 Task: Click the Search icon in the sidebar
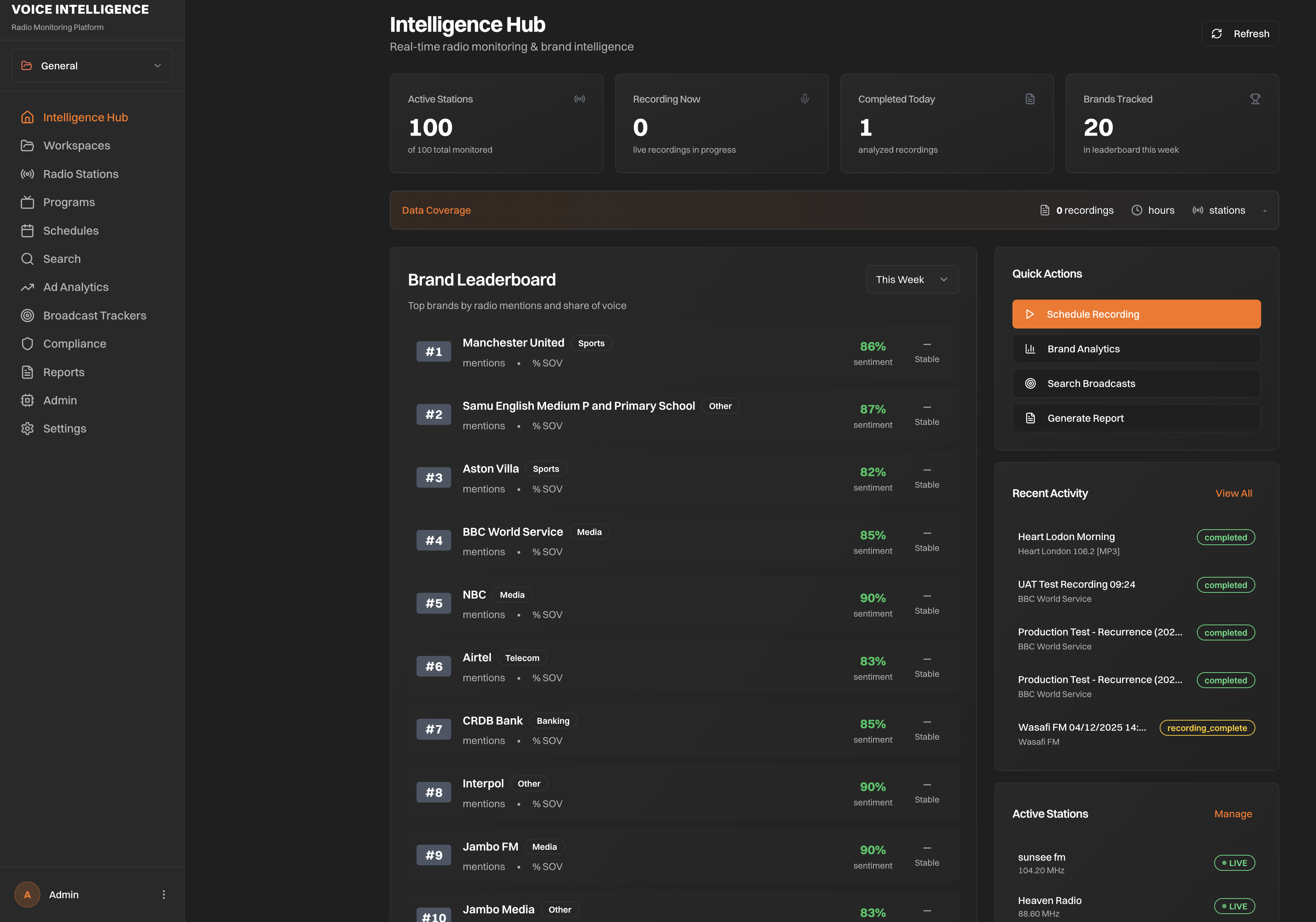[x=28, y=258]
